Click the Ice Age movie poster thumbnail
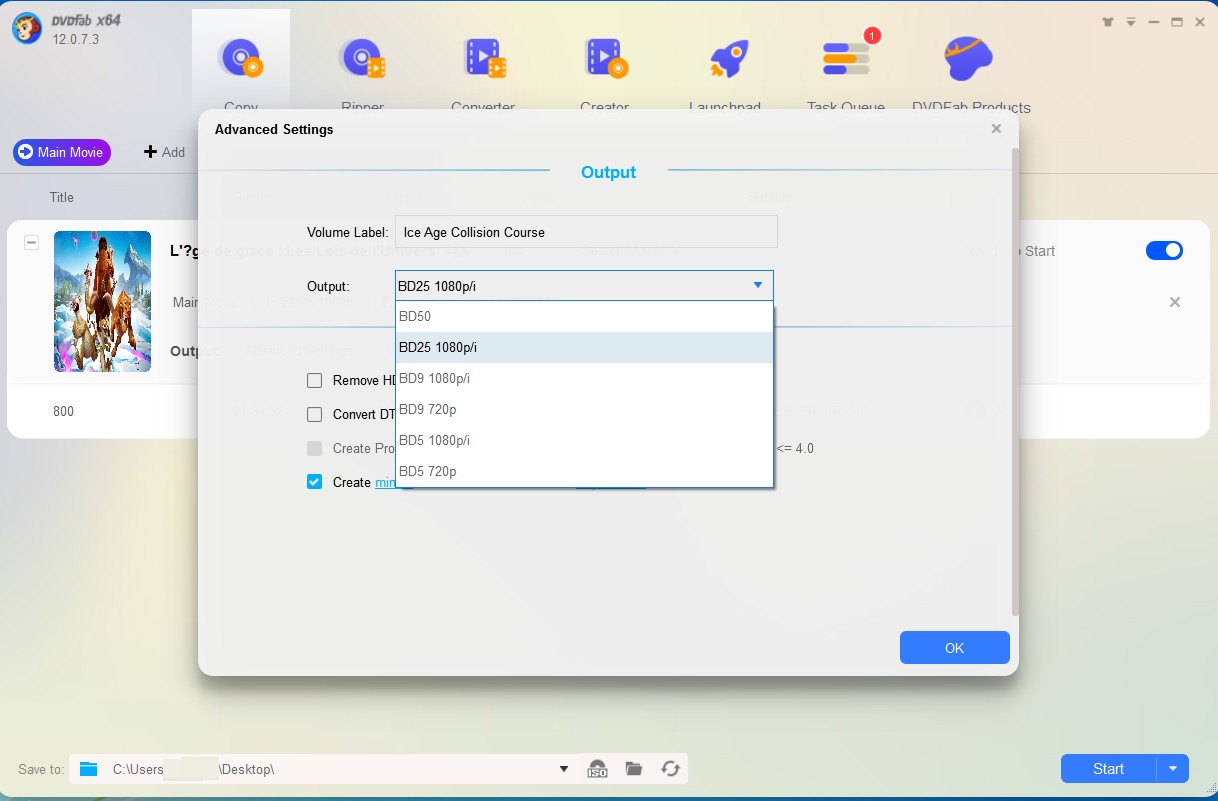This screenshot has width=1218, height=801. click(102, 301)
